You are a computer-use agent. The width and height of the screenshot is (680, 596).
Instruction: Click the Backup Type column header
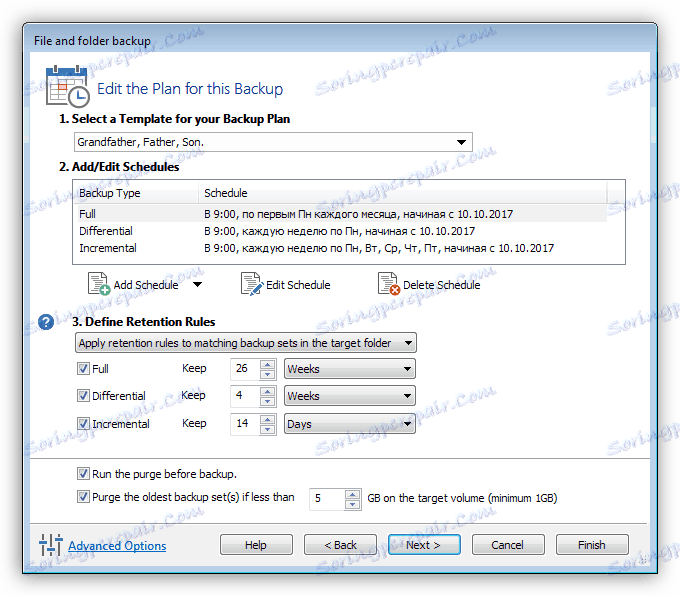(136, 193)
